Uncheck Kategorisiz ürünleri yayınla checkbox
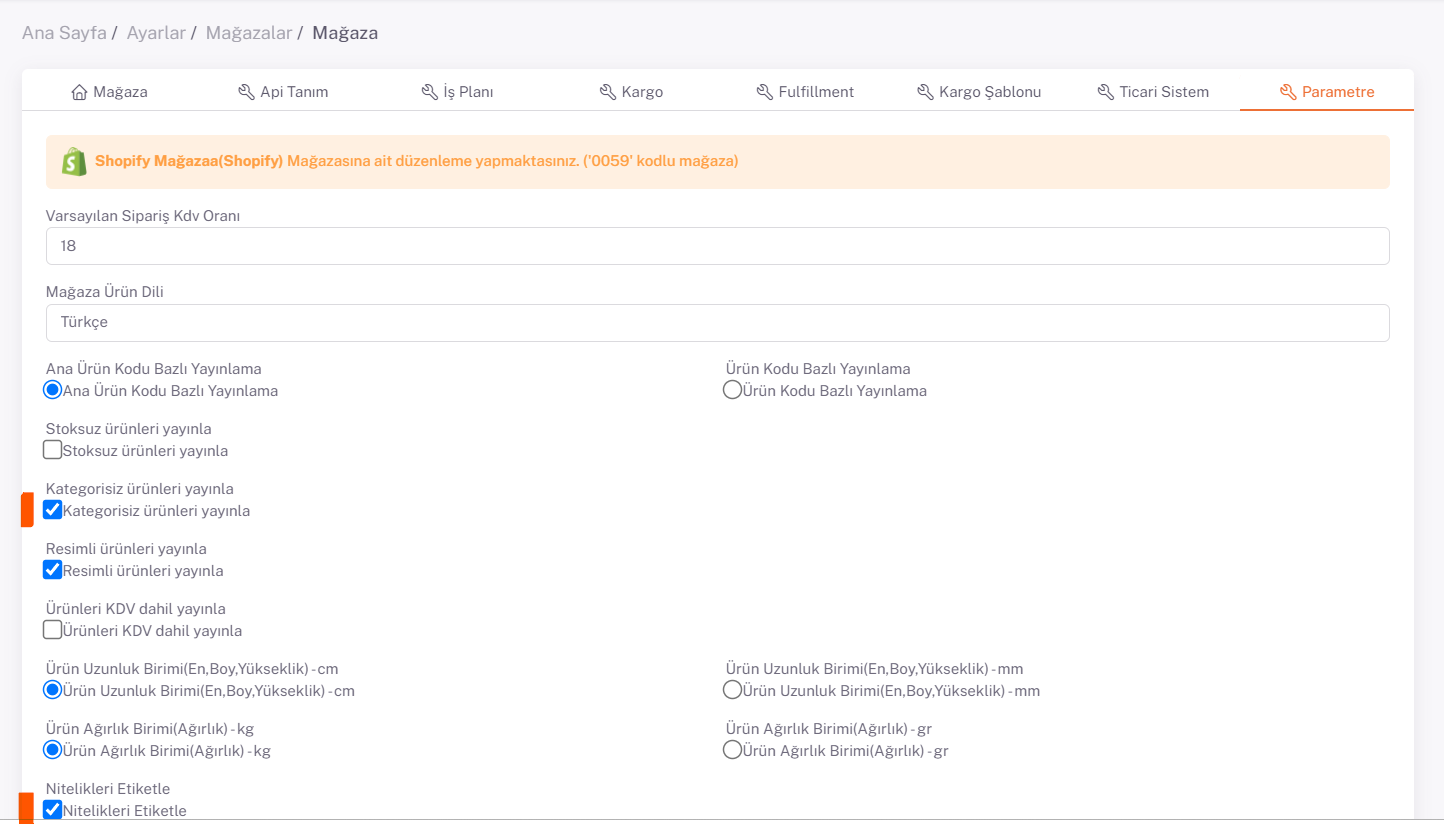 point(53,510)
